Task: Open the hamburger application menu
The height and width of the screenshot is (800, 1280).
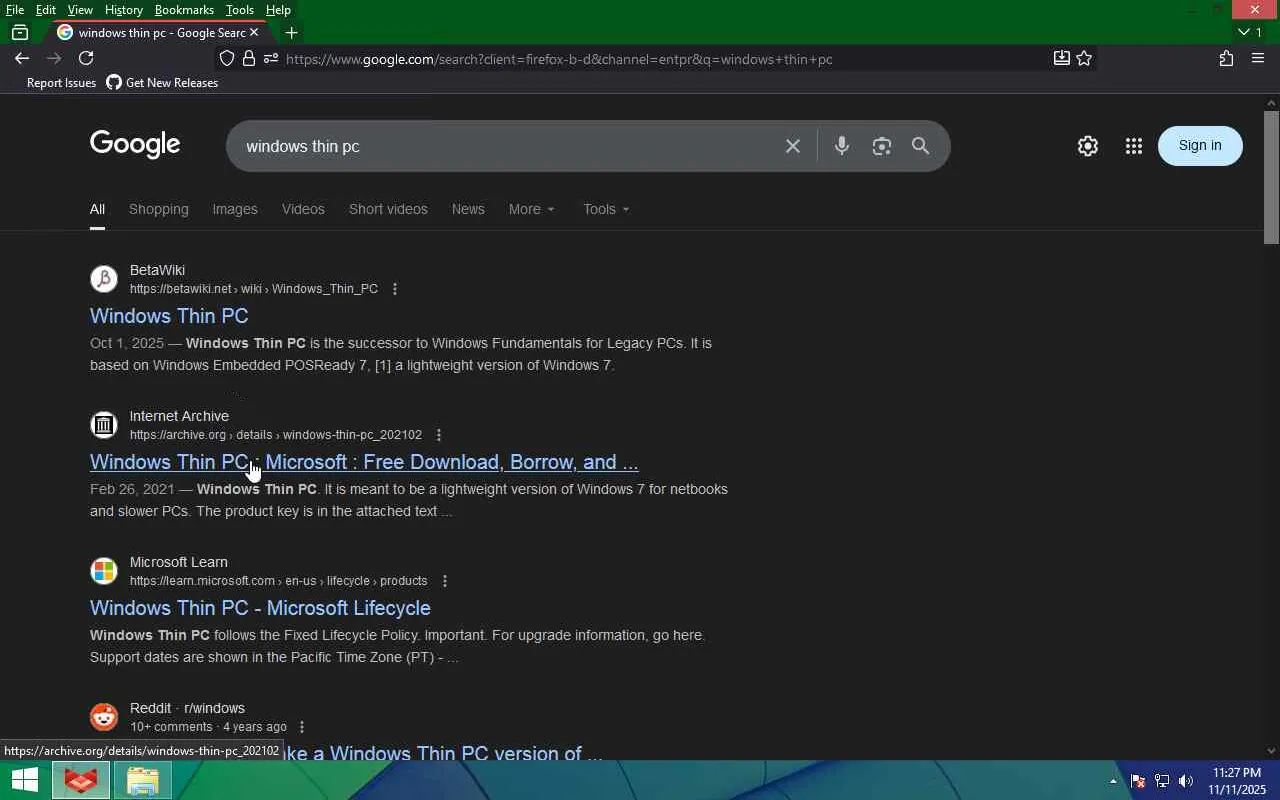Action: [1258, 59]
